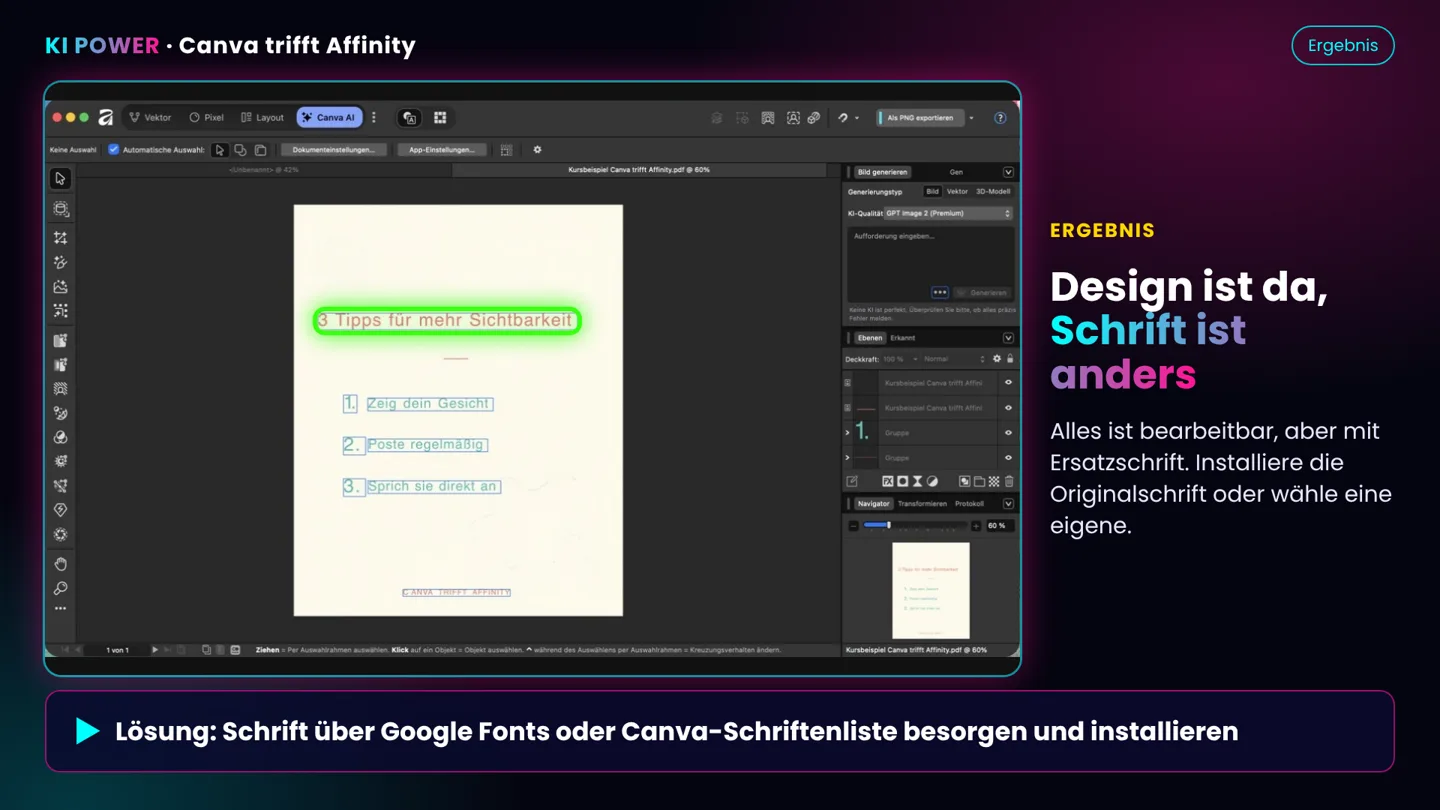Switch to the Vektor persona
The width and height of the screenshot is (1440, 810).
click(x=151, y=118)
